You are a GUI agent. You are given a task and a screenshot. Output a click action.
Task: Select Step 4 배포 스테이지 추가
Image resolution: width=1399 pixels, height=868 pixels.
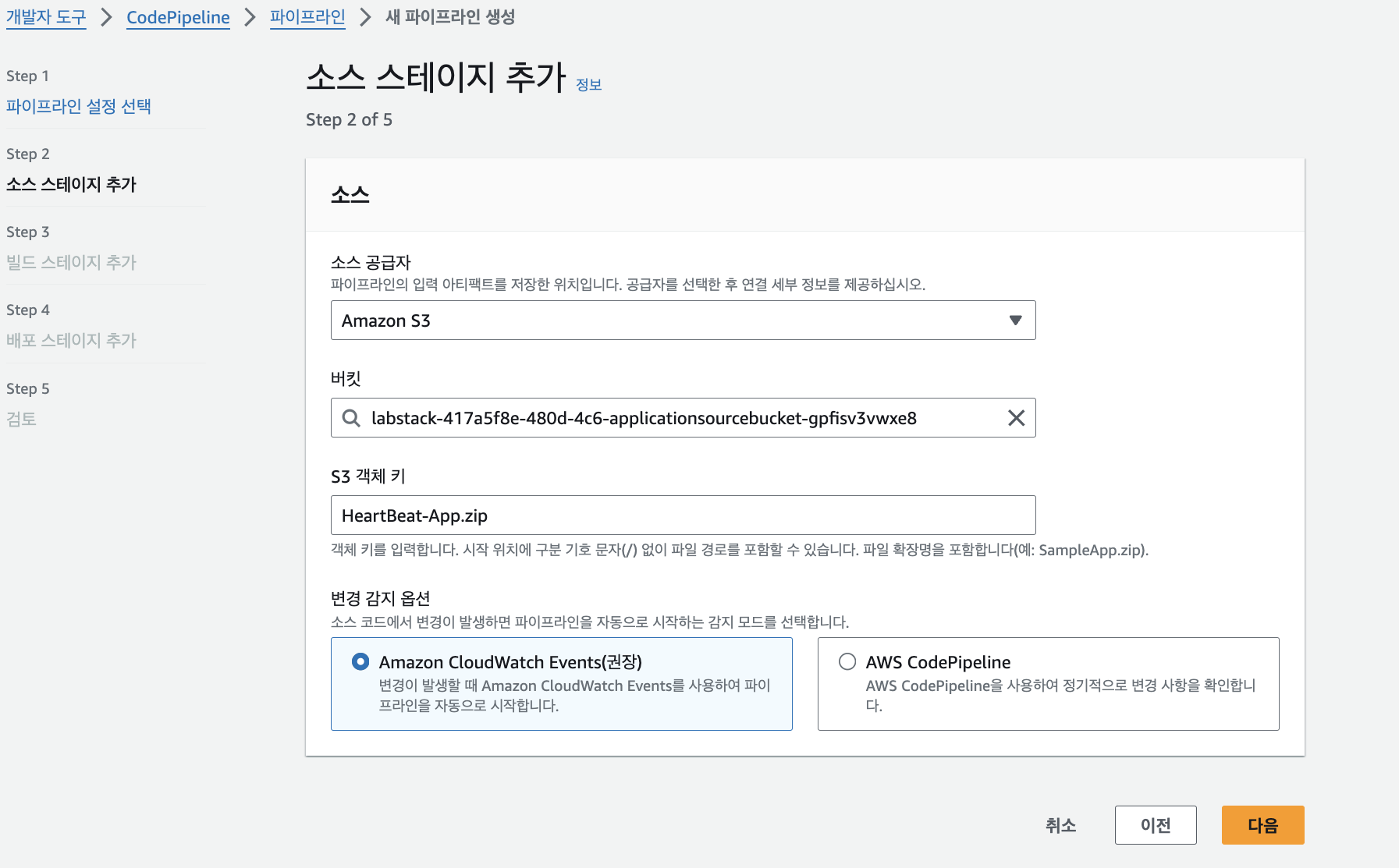pos(71,340)
